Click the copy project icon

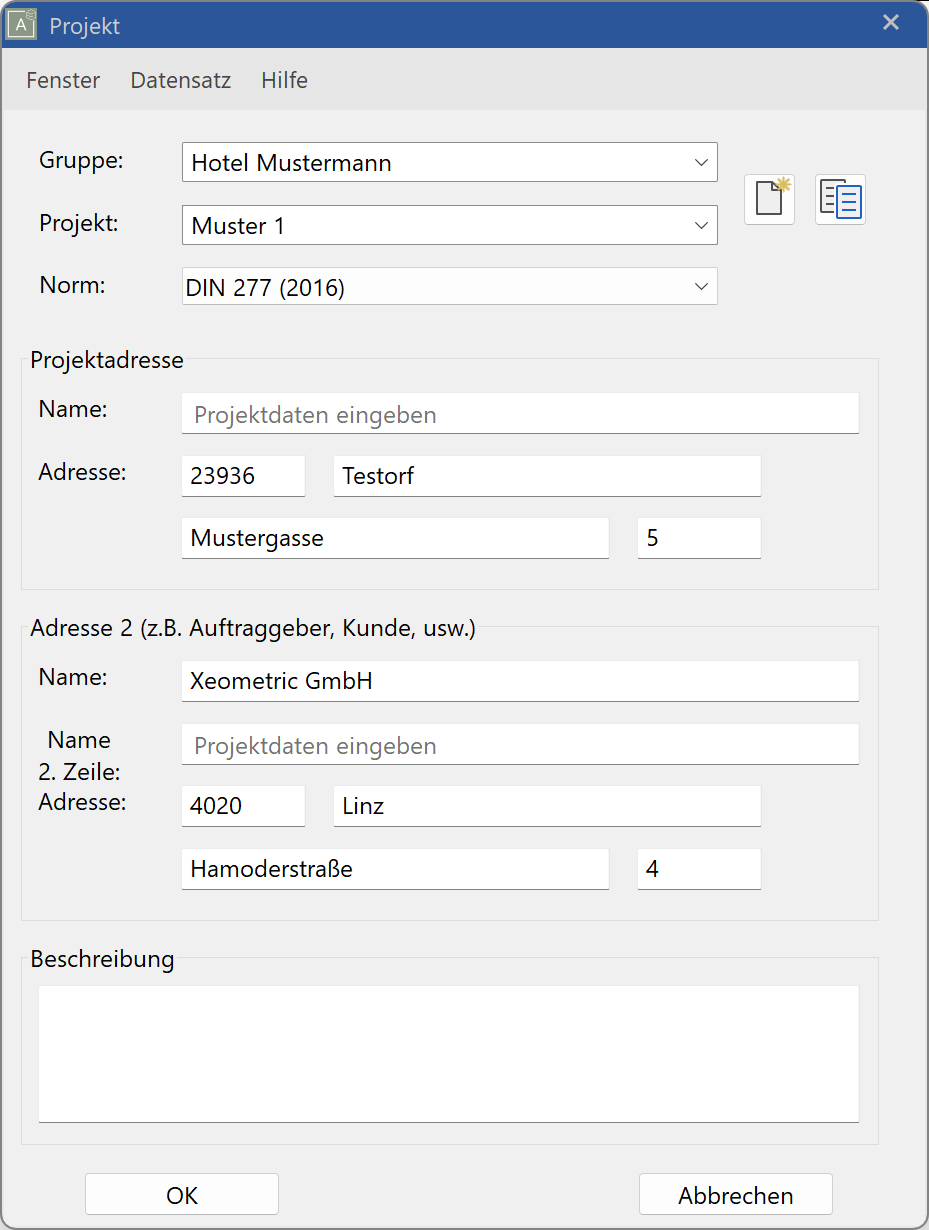coord(840,199)
